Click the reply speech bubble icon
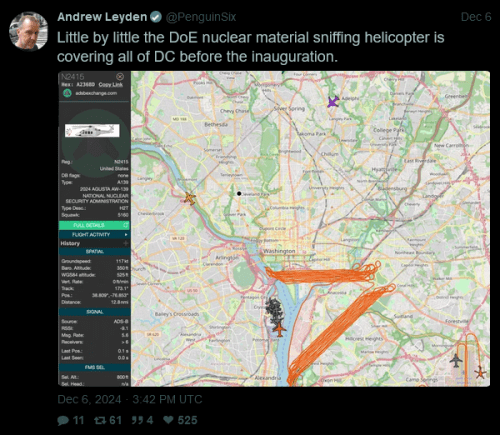This screenshot has height=435, width=500. (x=63, y=420)
